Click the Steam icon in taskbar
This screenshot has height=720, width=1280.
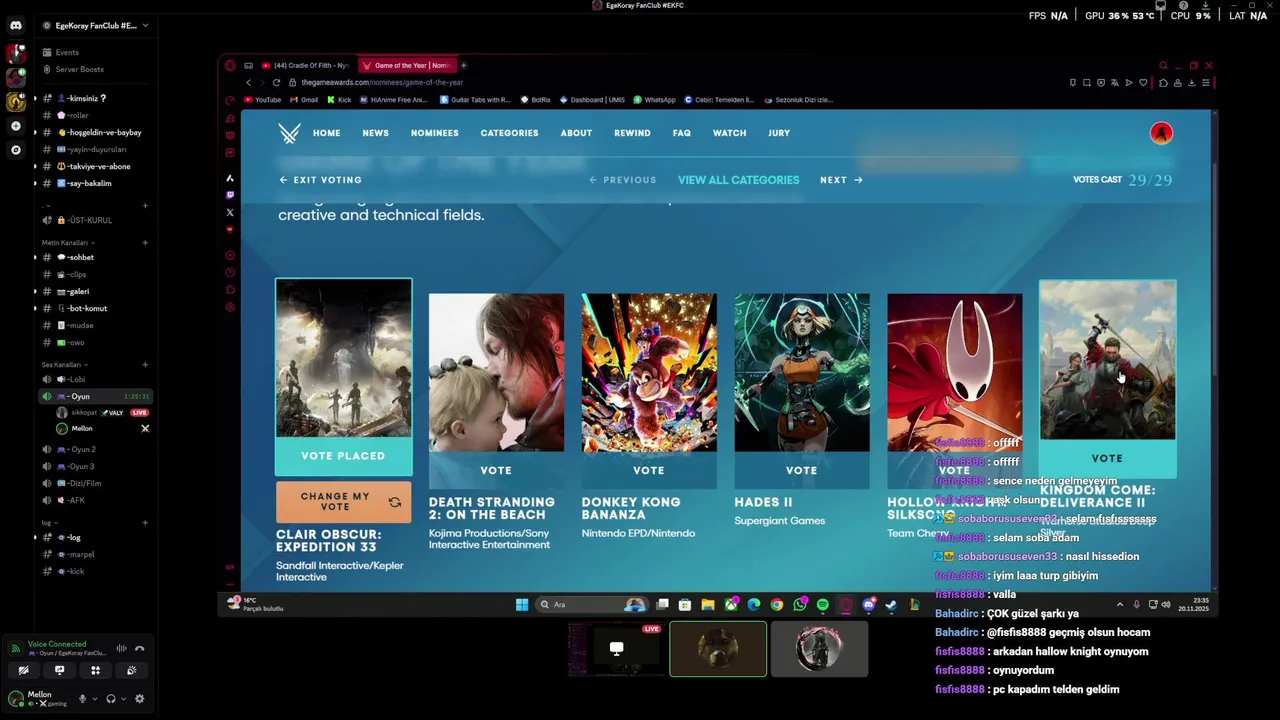891,604
